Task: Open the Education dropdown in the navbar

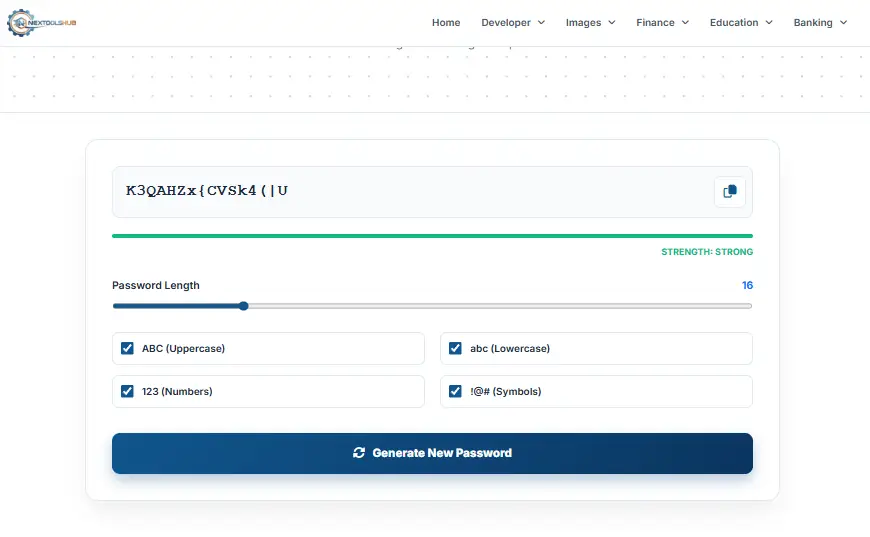Action: [x=741, y=23]
